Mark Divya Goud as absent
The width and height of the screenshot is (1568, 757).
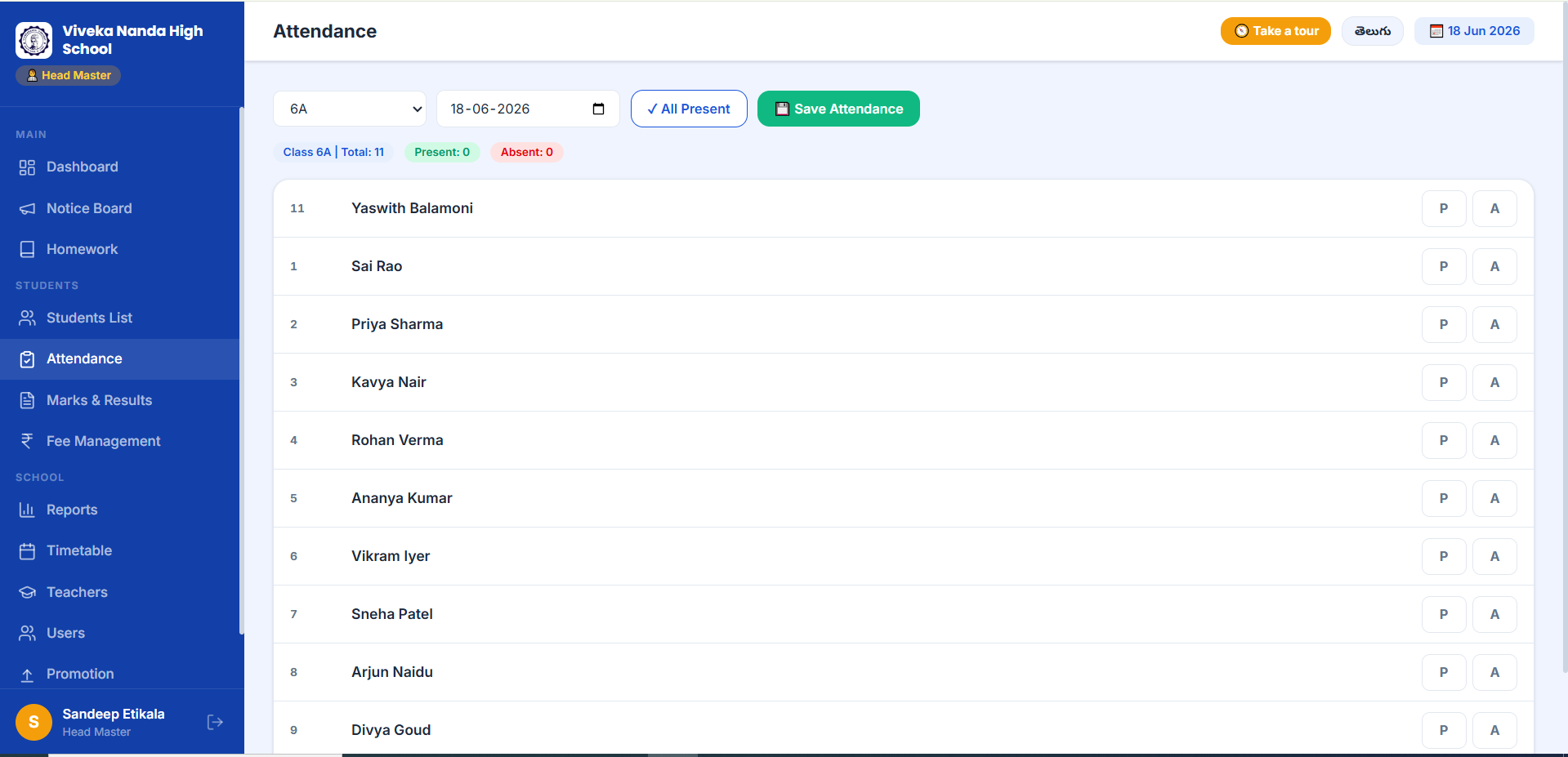(x=1494, y=730)
